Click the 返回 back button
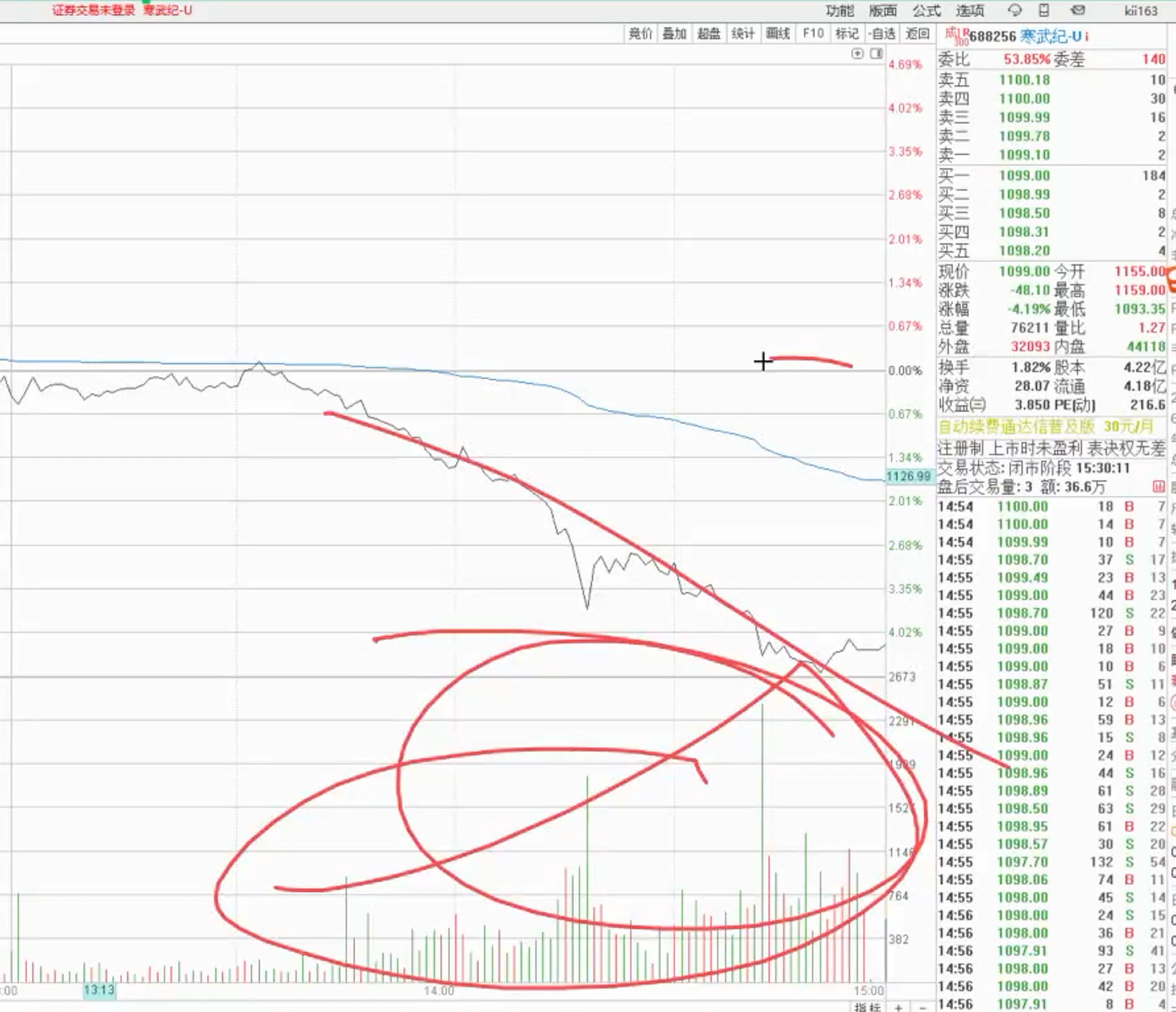 click(x=917, y=33)
